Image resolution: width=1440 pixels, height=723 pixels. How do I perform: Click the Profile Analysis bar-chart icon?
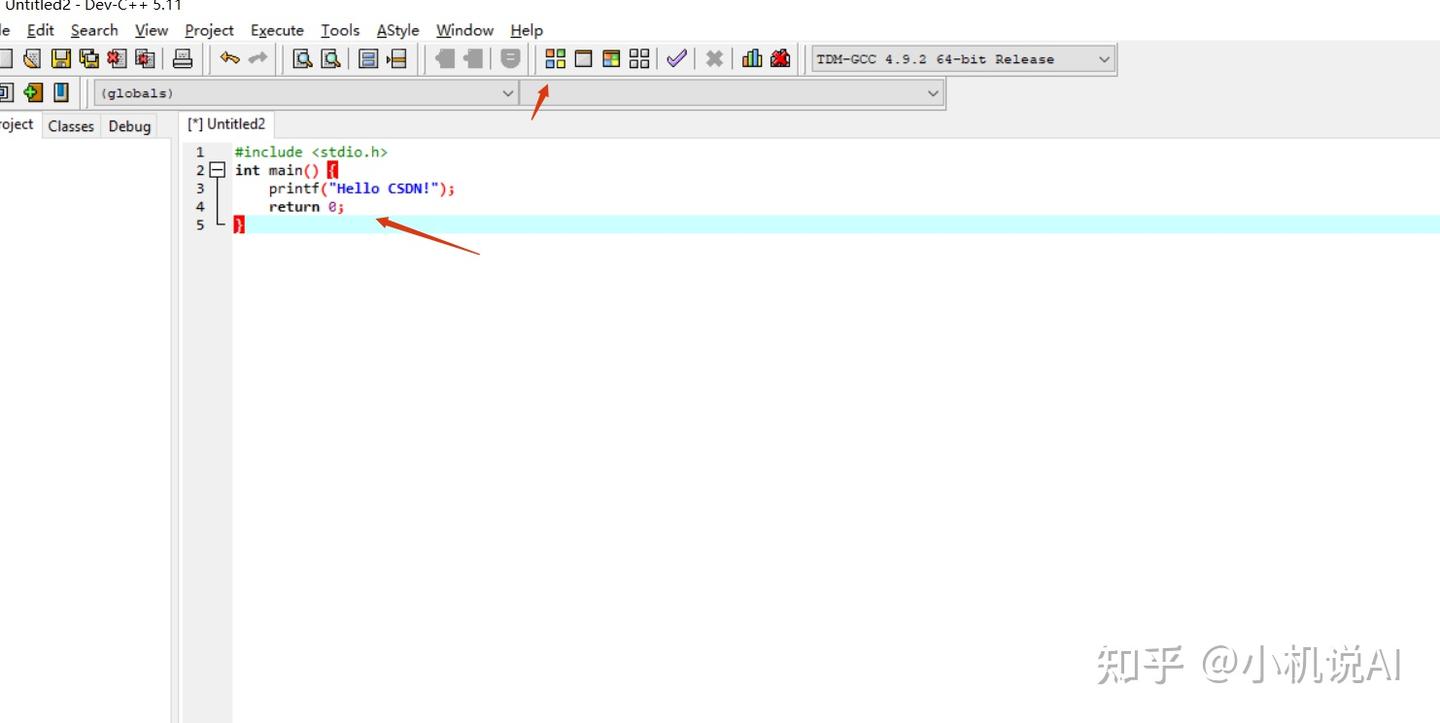tap(752, 59)
